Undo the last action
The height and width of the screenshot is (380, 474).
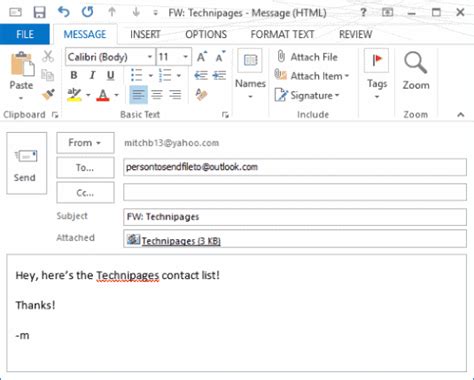(63, 12)
